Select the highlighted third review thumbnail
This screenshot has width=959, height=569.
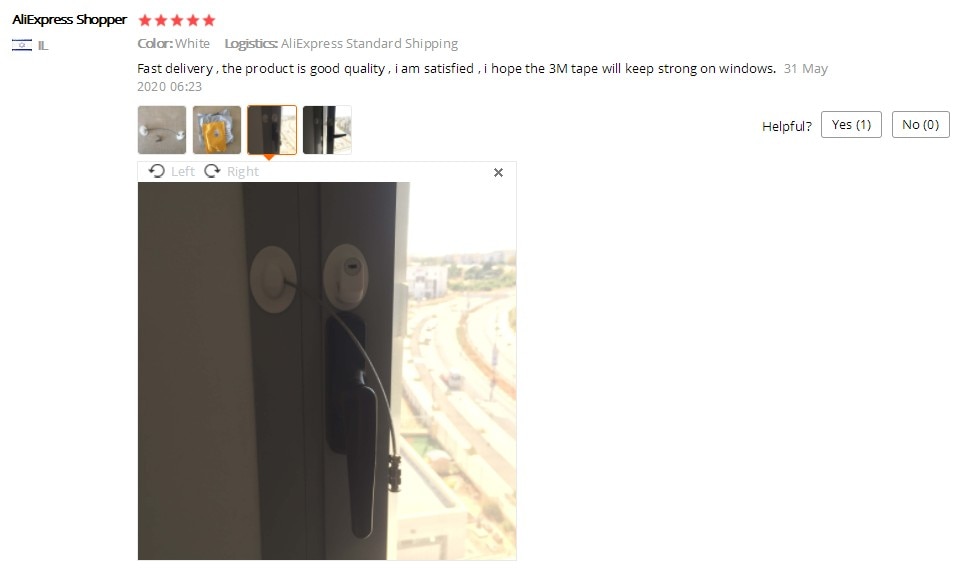pyautogui.click(x=272, y=130)
